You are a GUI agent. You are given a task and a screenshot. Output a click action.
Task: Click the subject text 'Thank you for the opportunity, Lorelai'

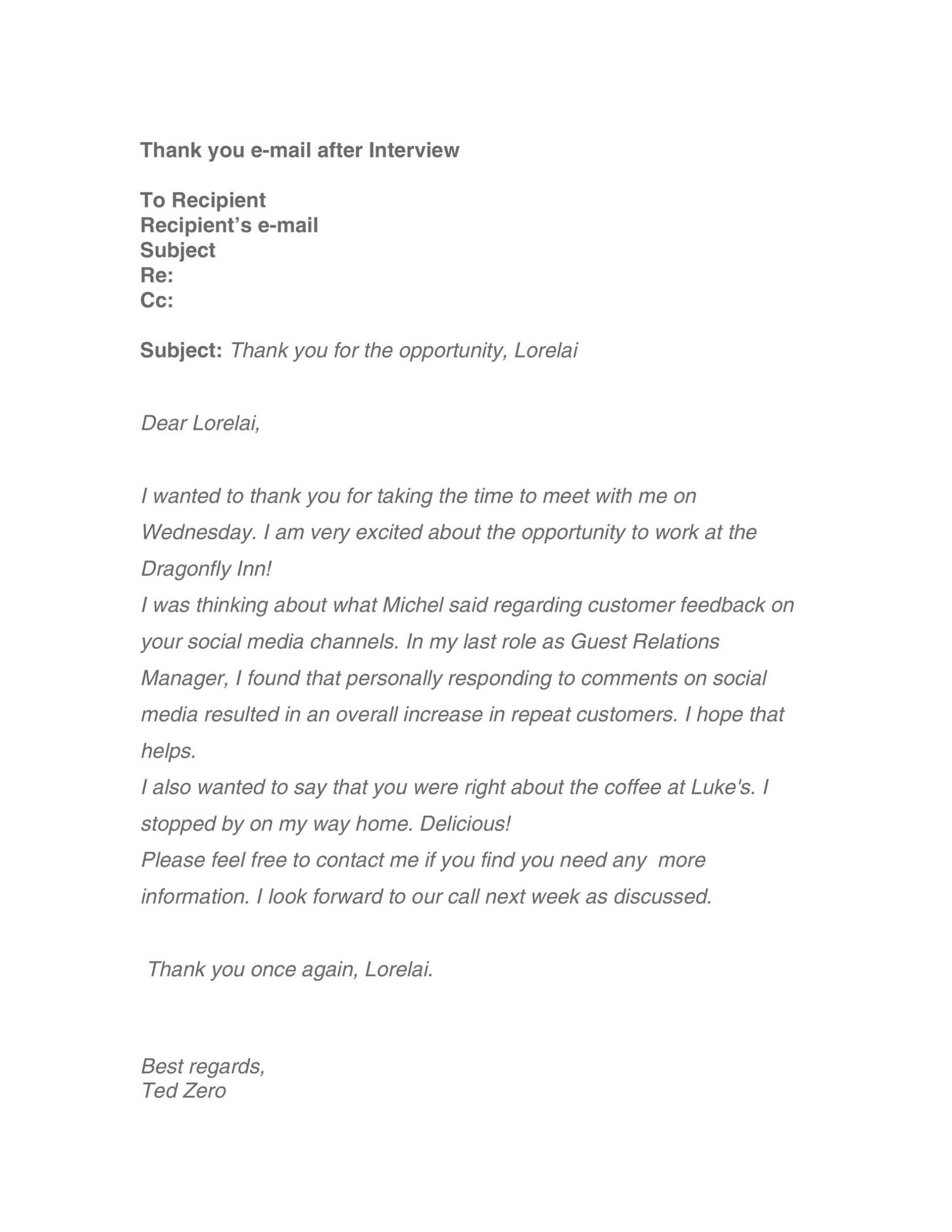pos(404,351)
